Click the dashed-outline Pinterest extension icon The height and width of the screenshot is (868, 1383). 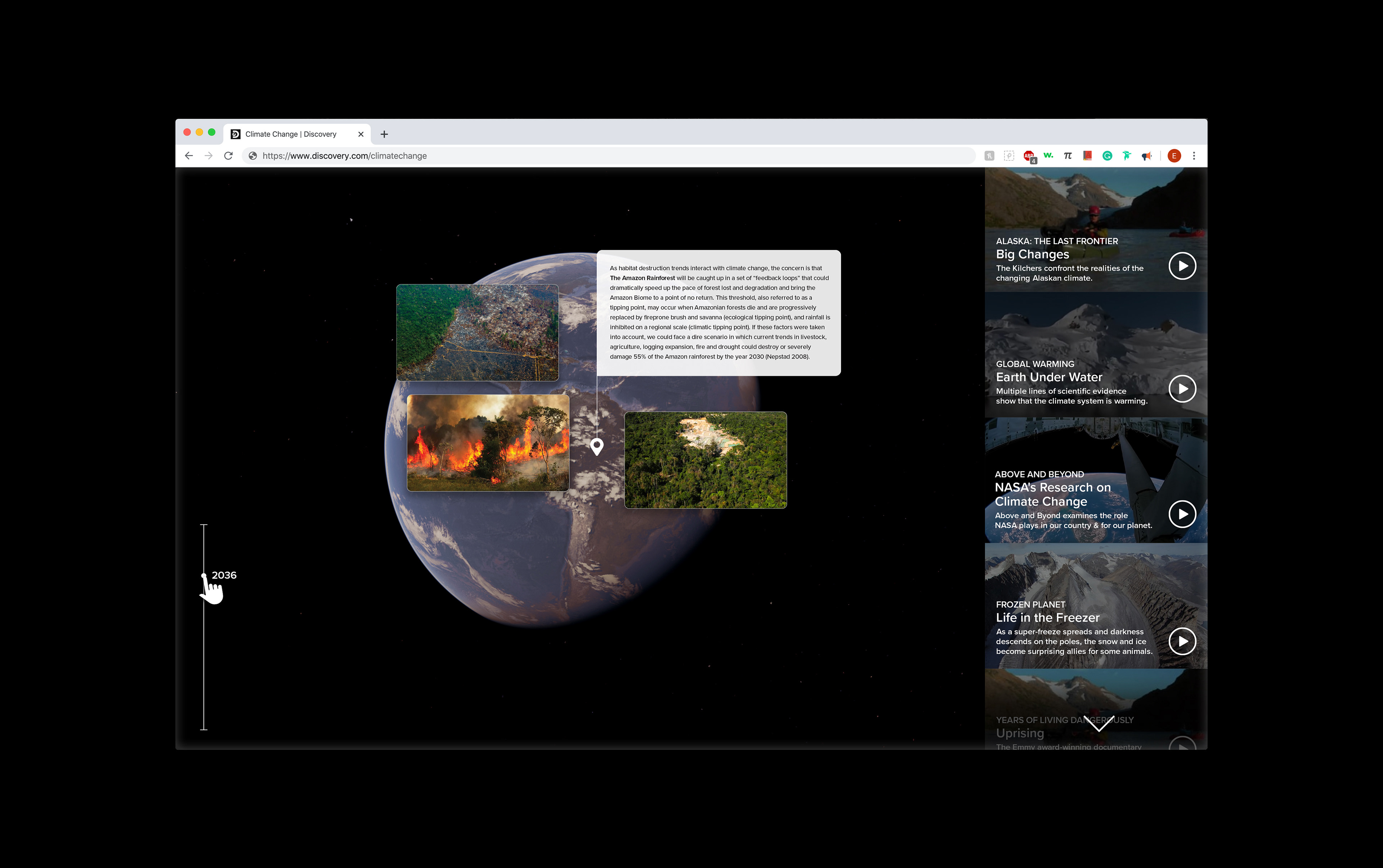pyautogui.click(x=1009, y=156)
